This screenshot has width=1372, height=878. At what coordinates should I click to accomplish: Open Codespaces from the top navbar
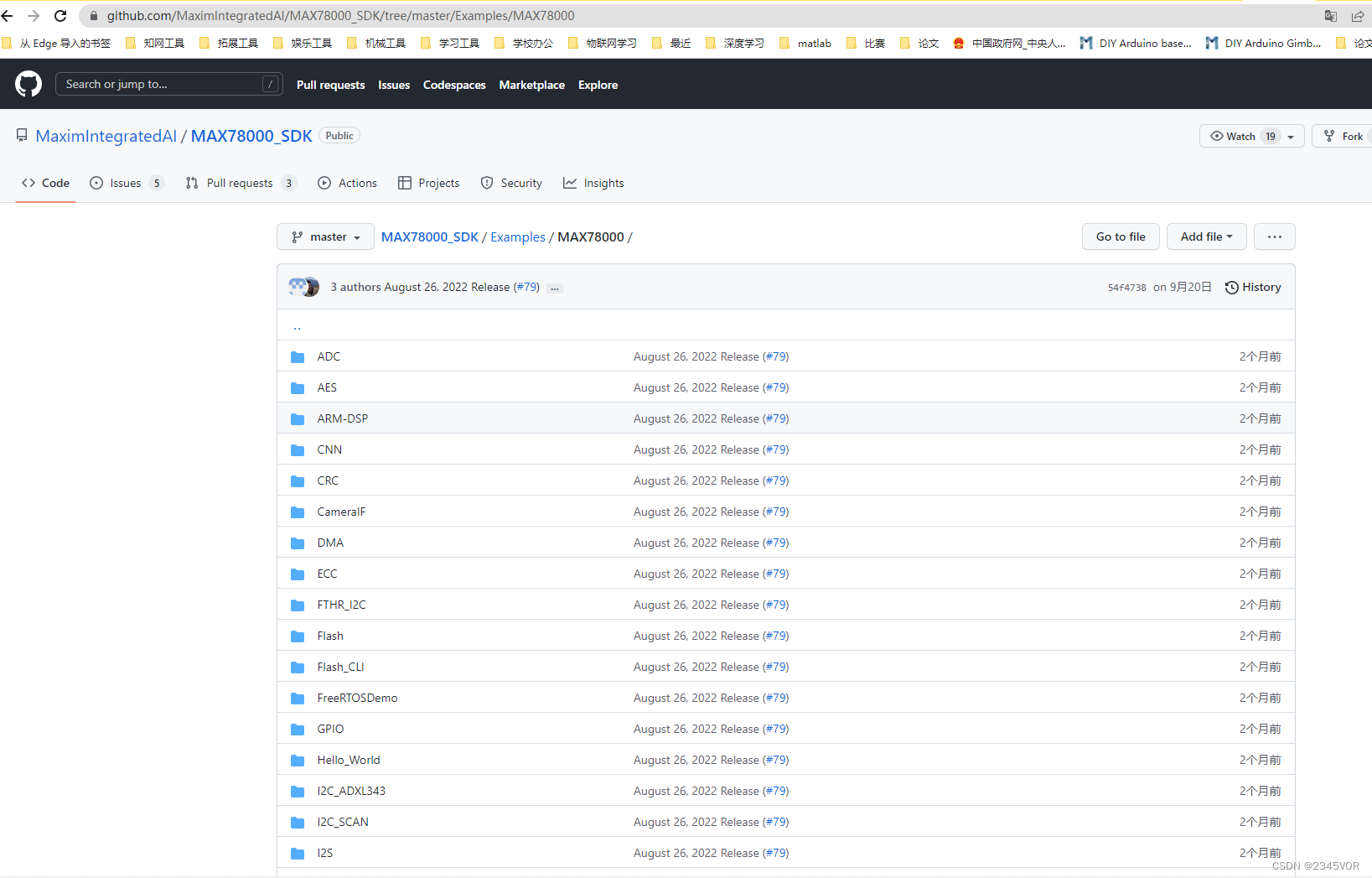click(454, 85)
